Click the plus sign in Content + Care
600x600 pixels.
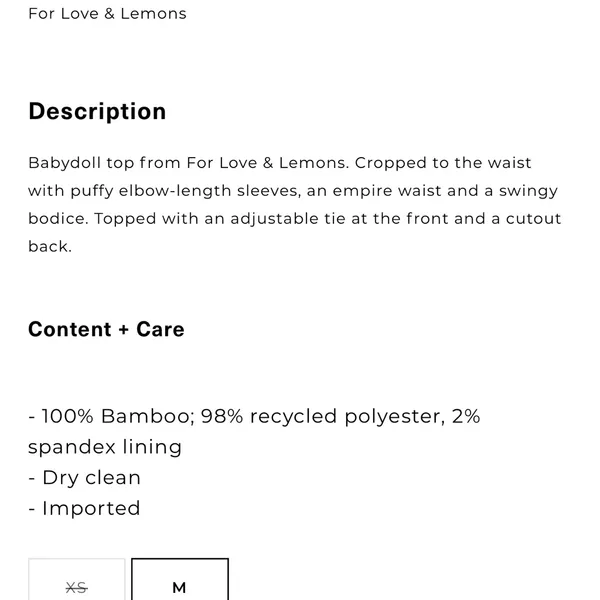coord(124,330)
